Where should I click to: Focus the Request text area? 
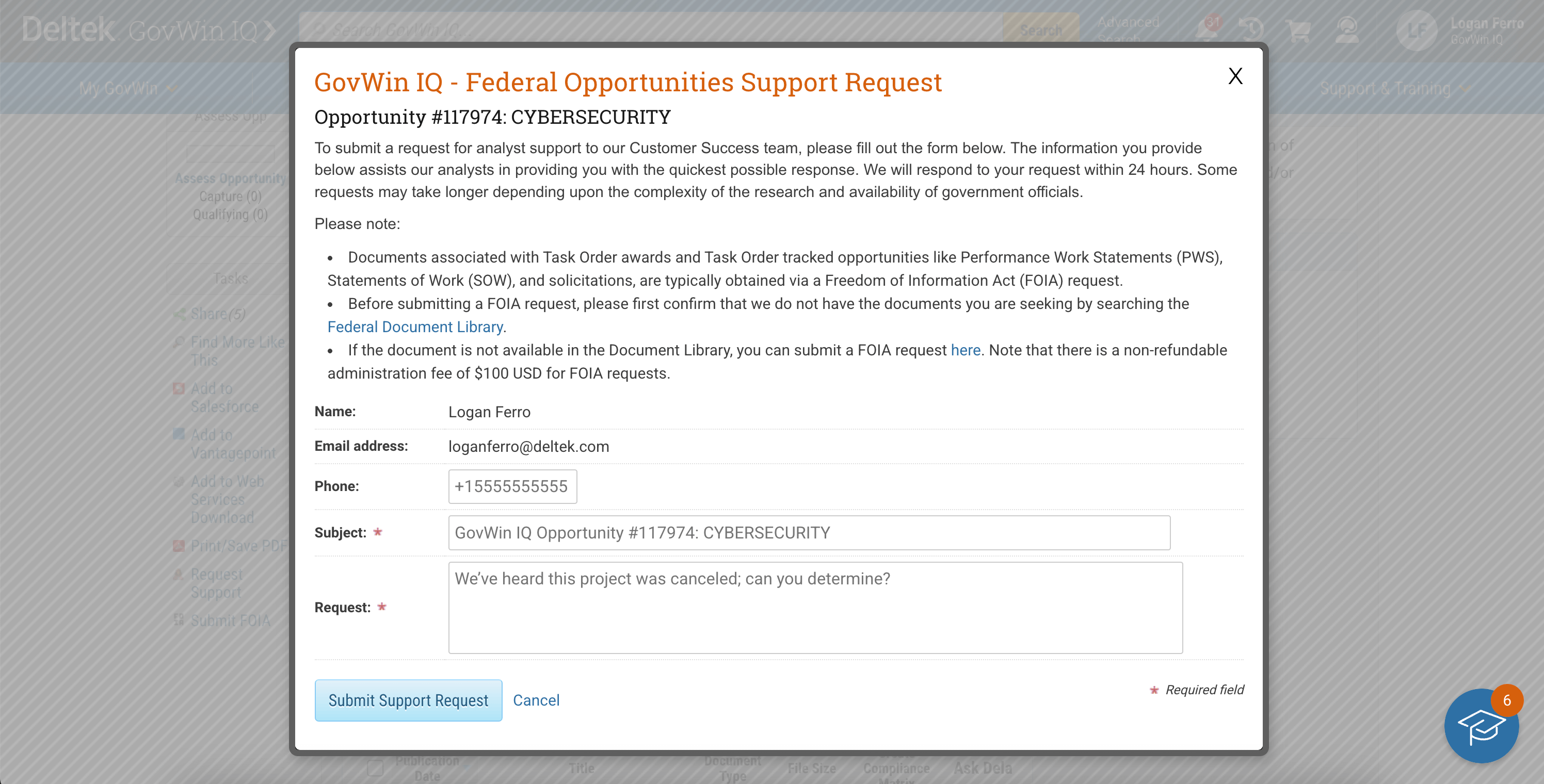[x=814, y=607]
